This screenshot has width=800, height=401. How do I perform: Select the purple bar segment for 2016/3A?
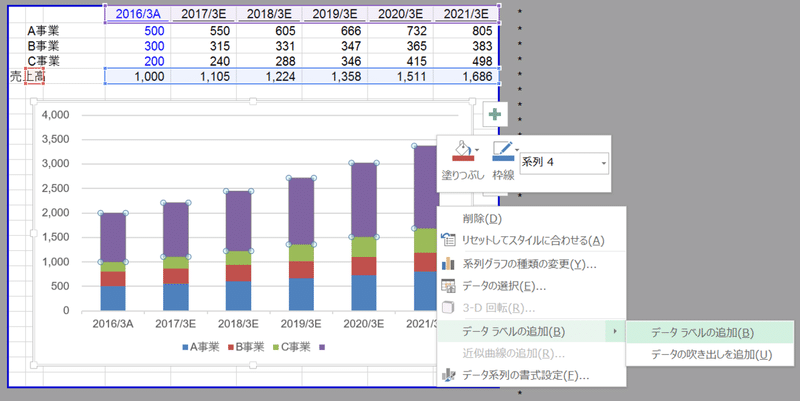tap(113, 237)
